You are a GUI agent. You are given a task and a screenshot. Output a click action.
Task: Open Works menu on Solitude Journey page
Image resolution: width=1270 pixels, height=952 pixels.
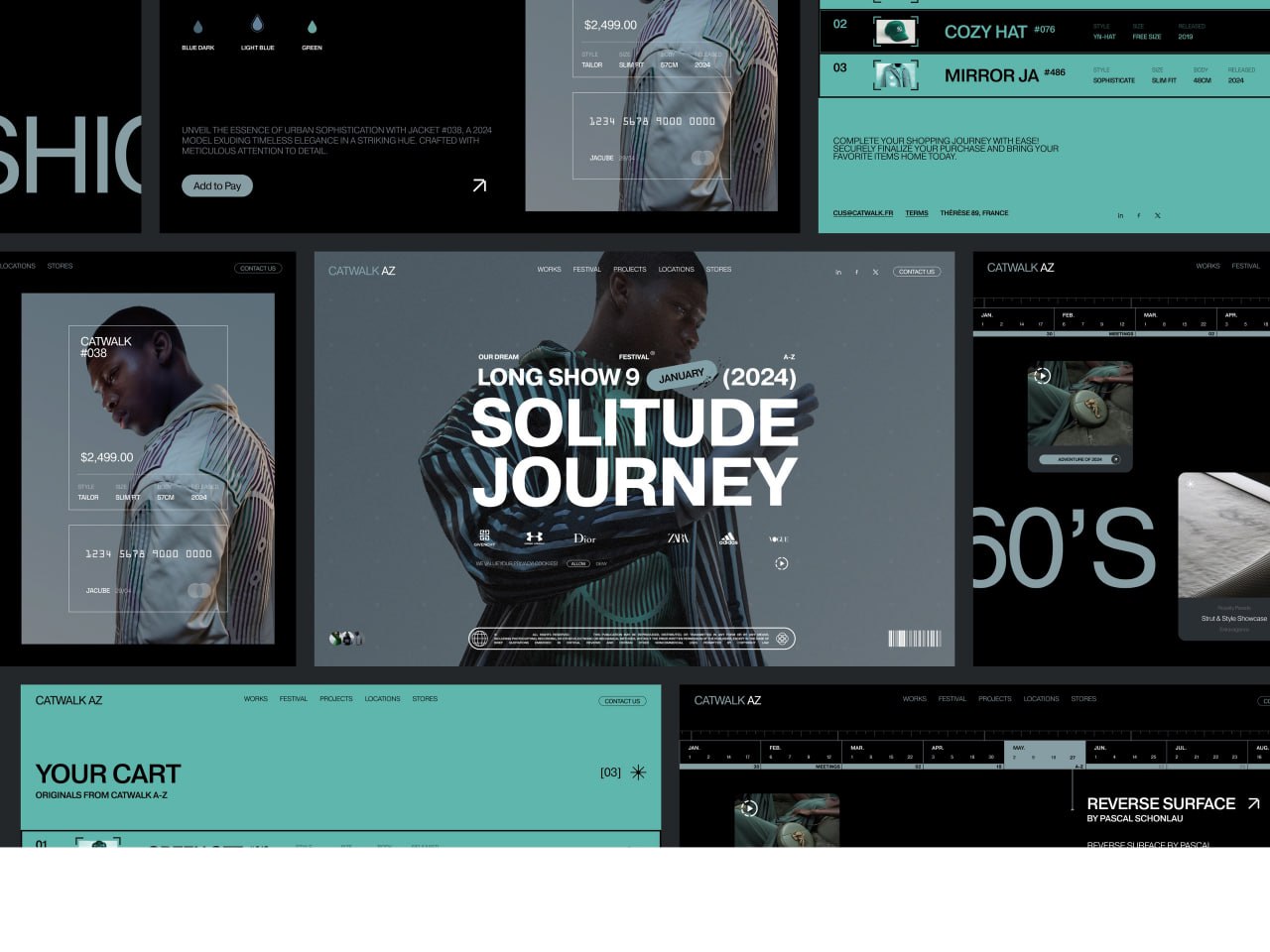coord(549,270)
